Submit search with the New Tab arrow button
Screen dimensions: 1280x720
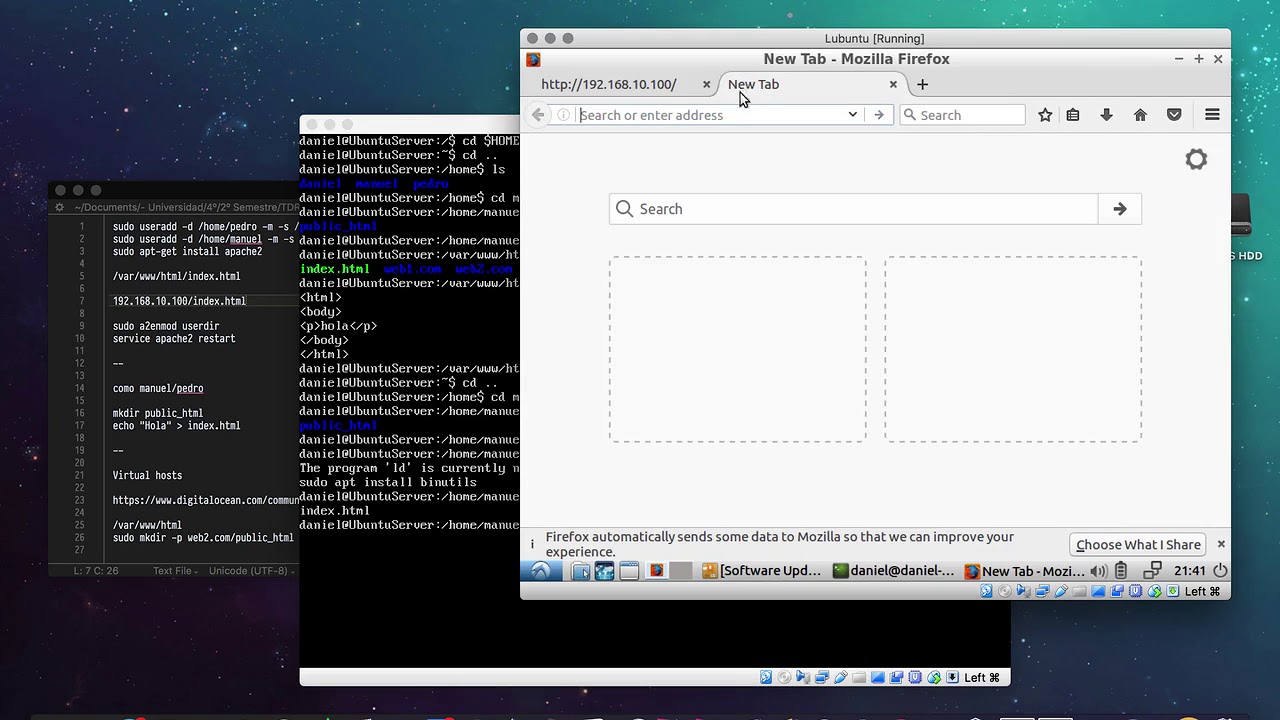click(x=1120, y=209)
